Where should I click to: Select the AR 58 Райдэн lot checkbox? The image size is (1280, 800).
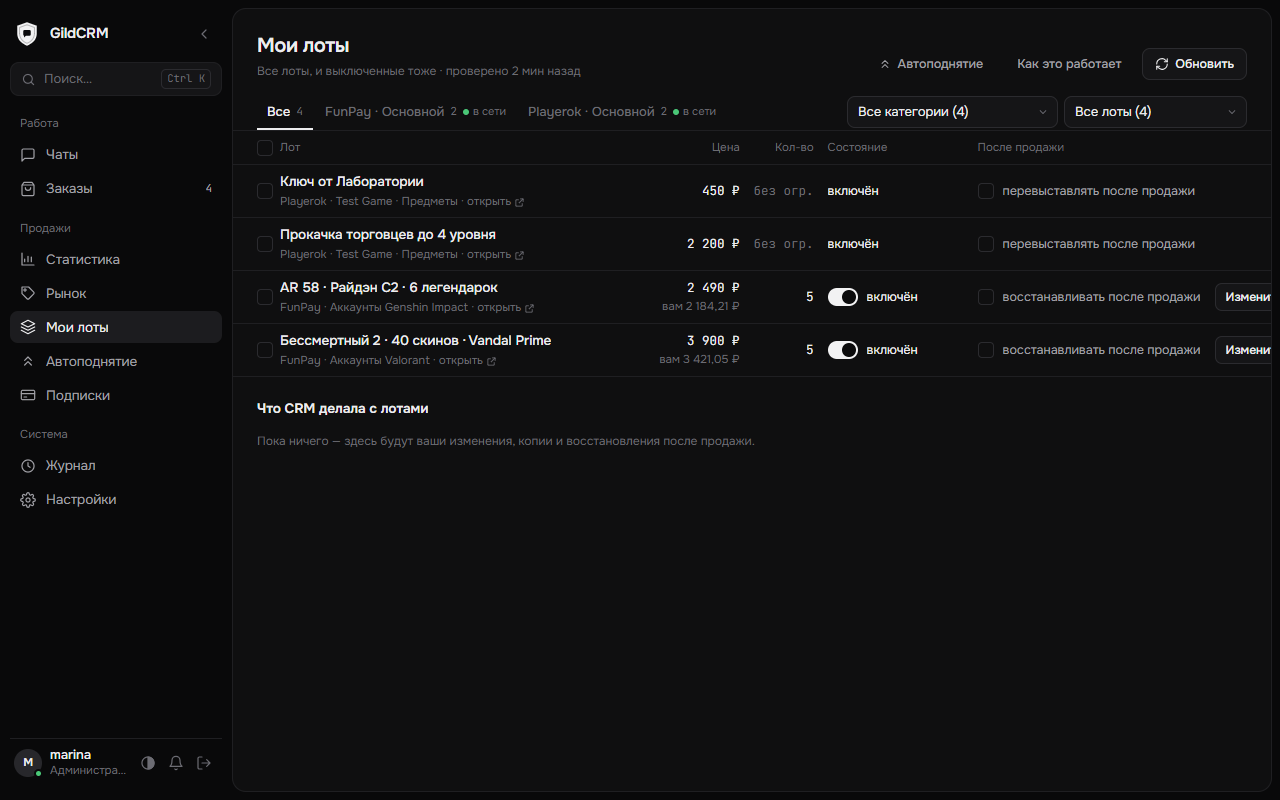[x=265, y=297]
